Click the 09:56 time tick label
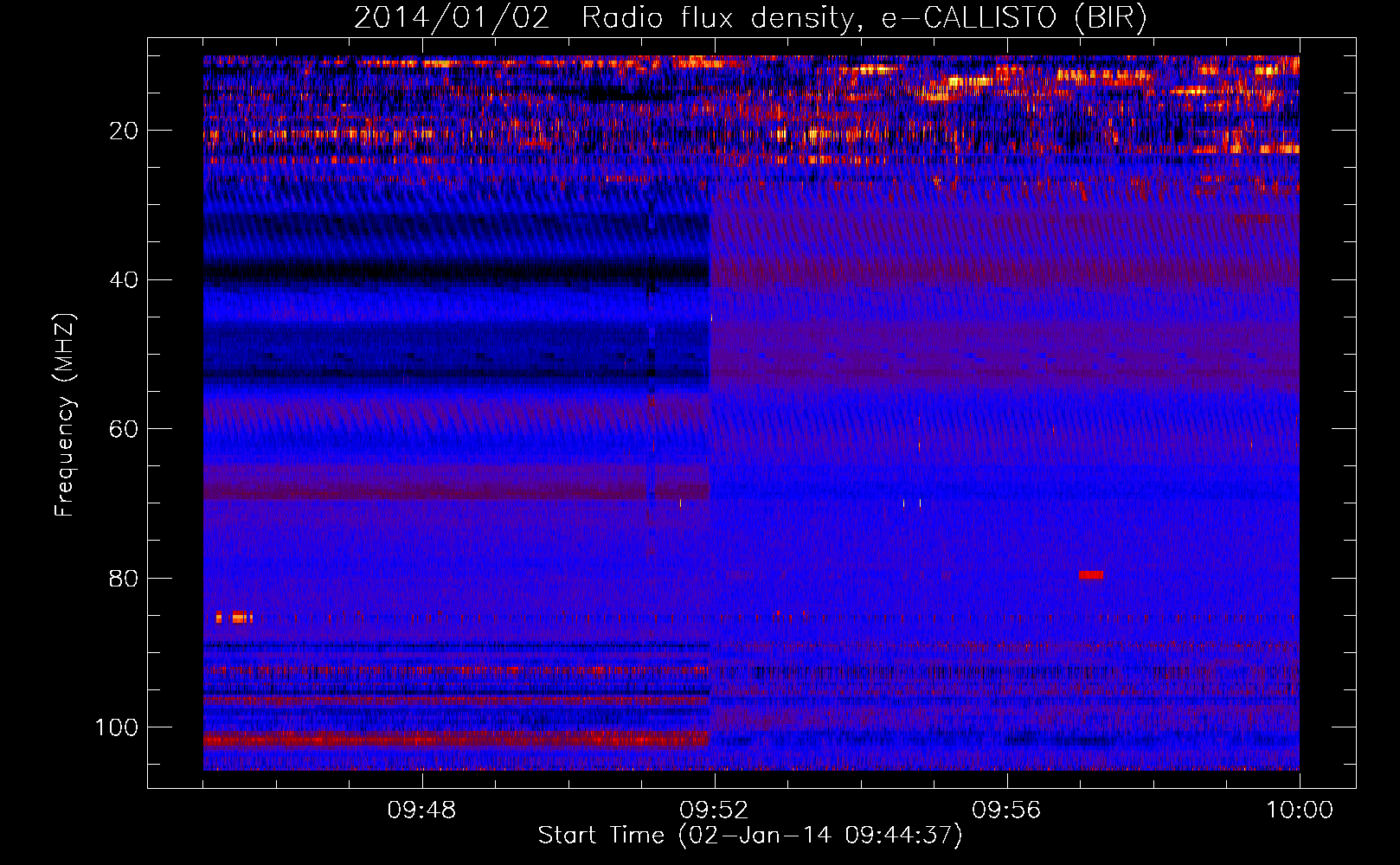This screenshot has height=865, width=1400. tap(1006, 811)
